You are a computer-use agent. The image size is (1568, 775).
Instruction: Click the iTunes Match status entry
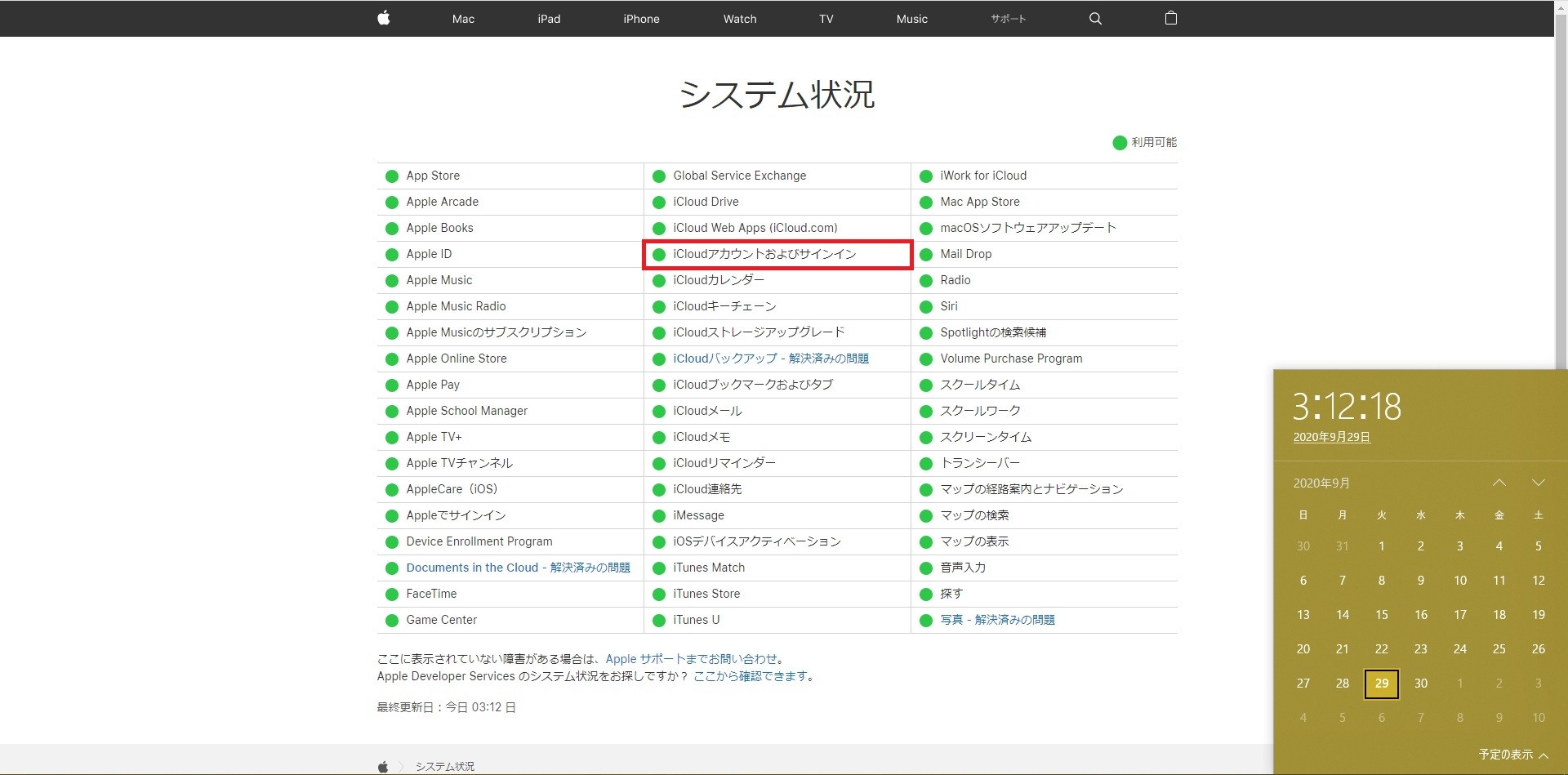click(709, 568)
